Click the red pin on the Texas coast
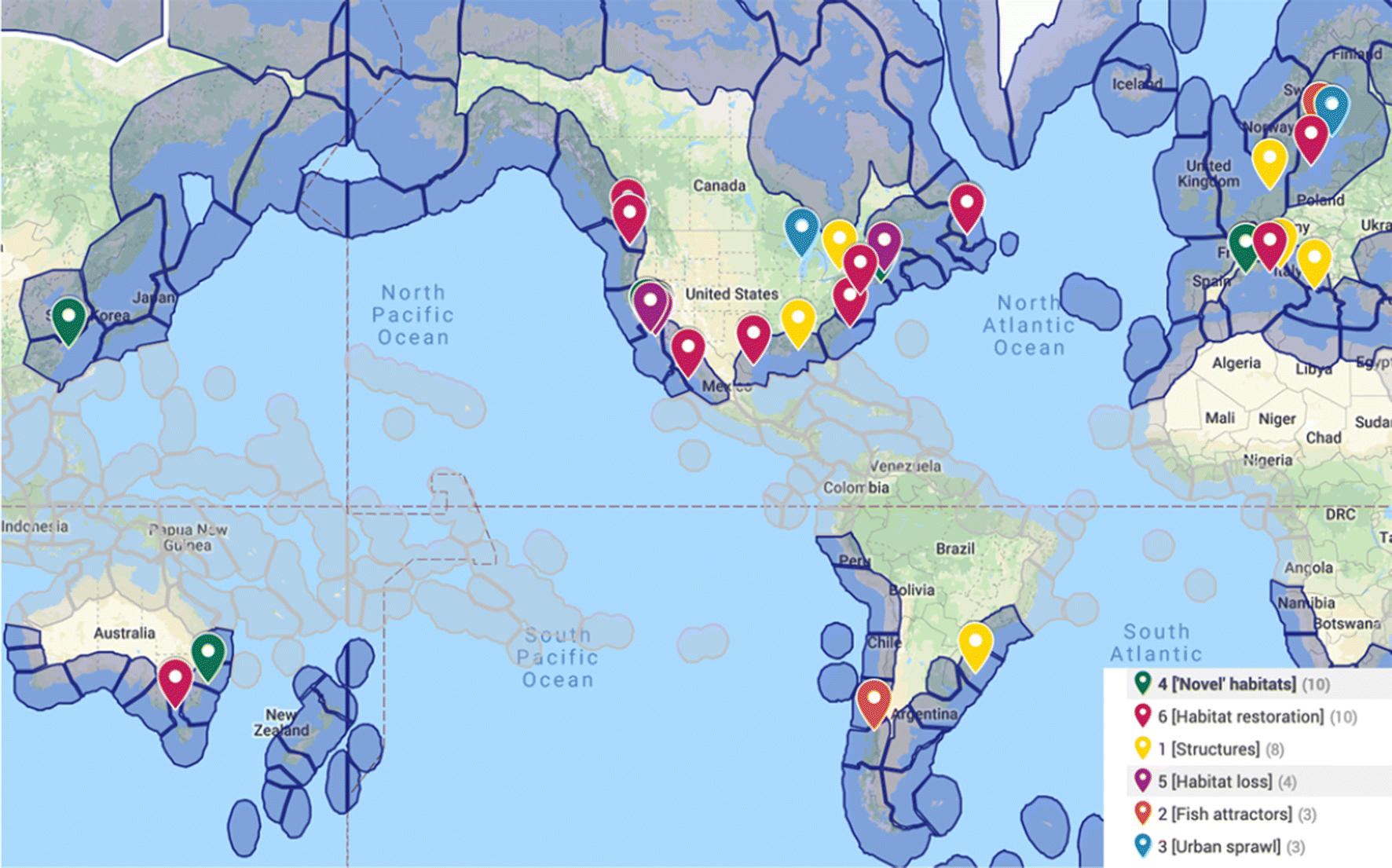 [x=753, y=339]
